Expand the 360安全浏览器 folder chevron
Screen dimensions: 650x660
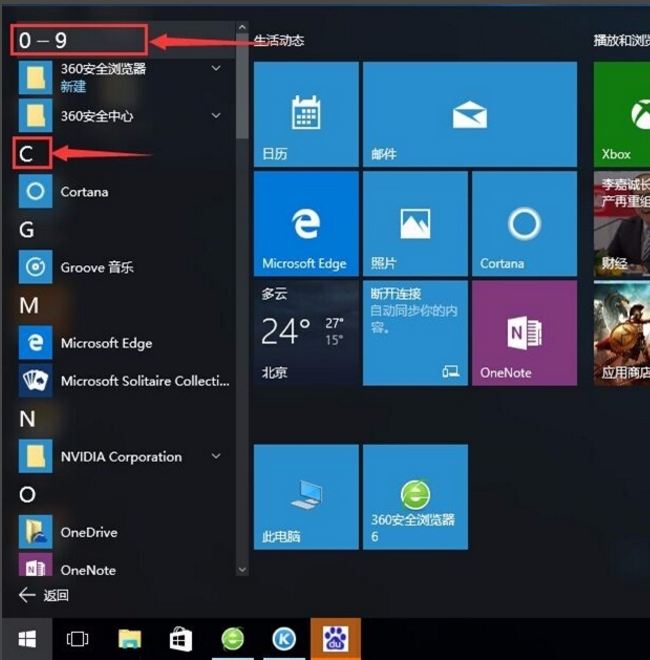coord(216,69)
